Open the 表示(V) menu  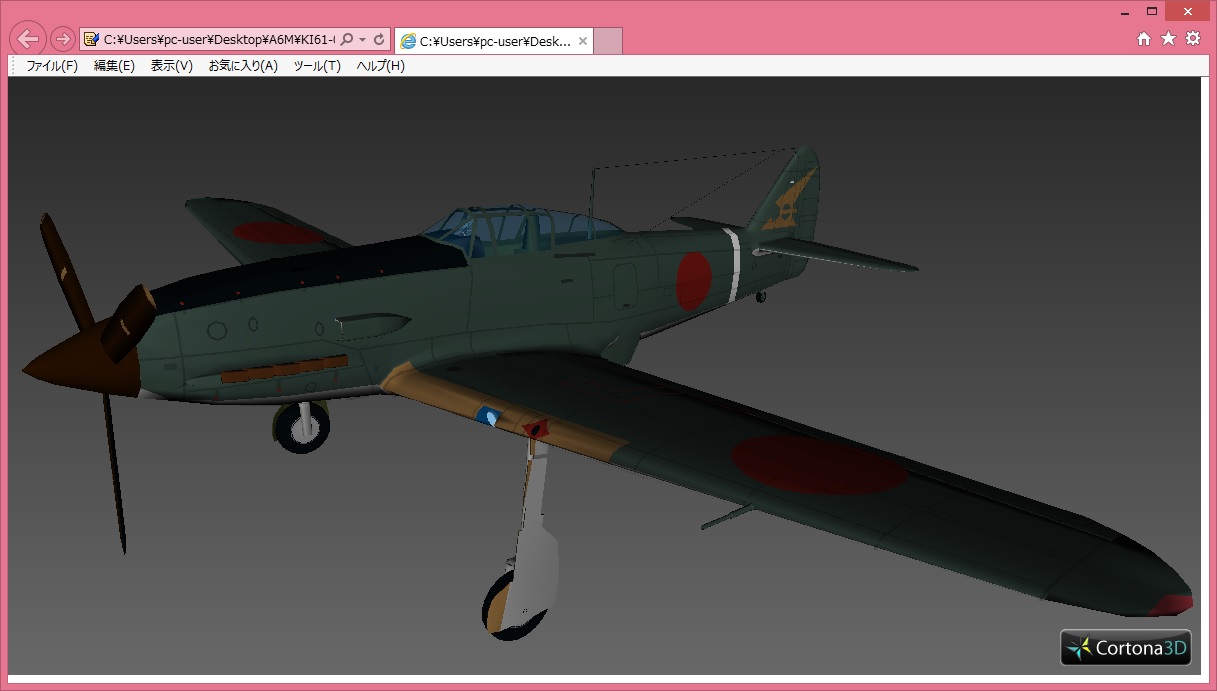tap(172, 66)
